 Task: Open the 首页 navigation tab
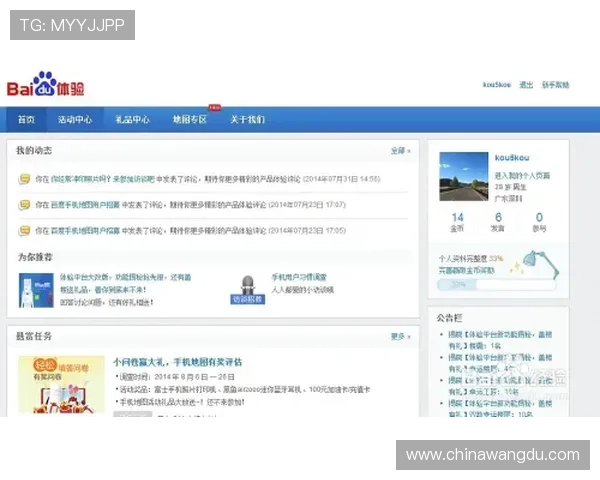26,119
